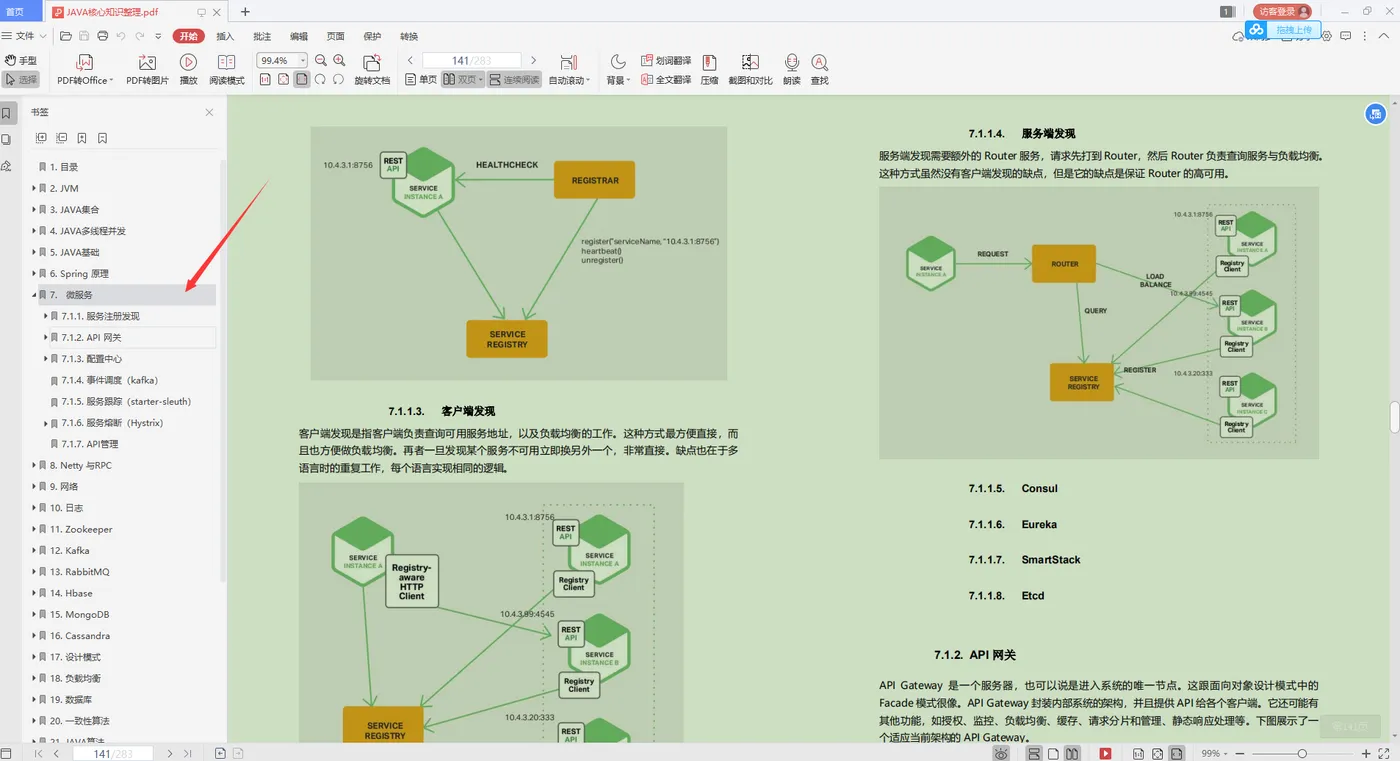Click the zoom slider at bottom right

(x=1302, y=753)
